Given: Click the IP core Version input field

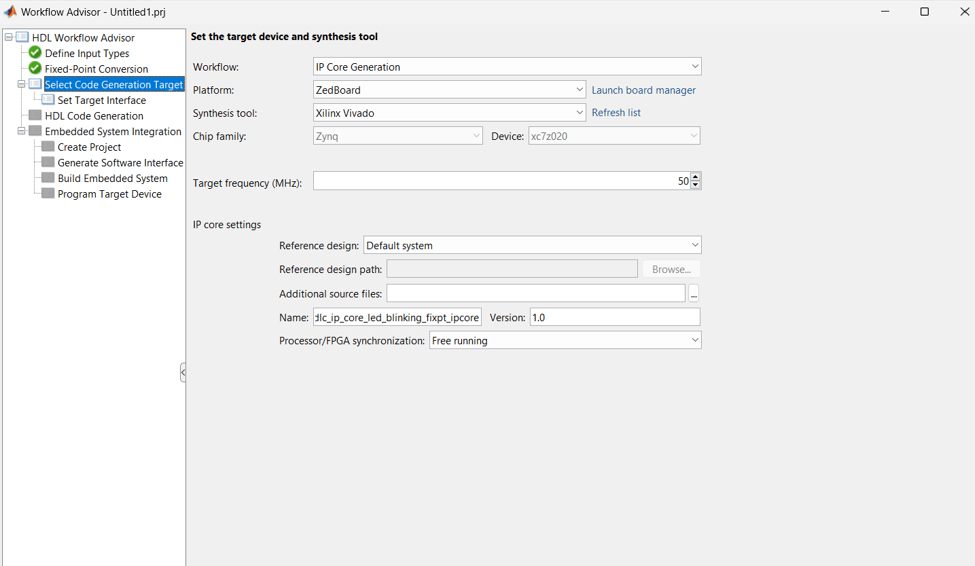Looking at the screenshot, I should click(614, 317).
